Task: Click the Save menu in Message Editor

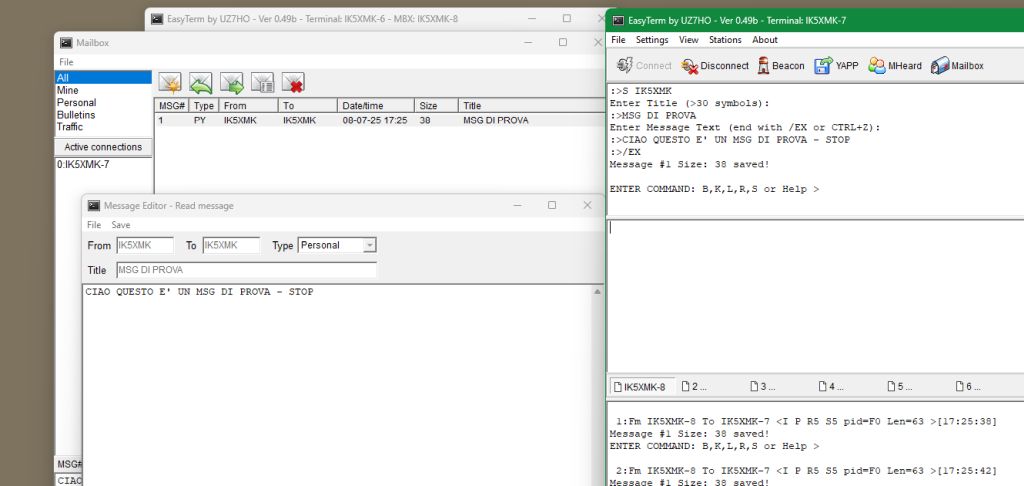Action: [121, 225]
